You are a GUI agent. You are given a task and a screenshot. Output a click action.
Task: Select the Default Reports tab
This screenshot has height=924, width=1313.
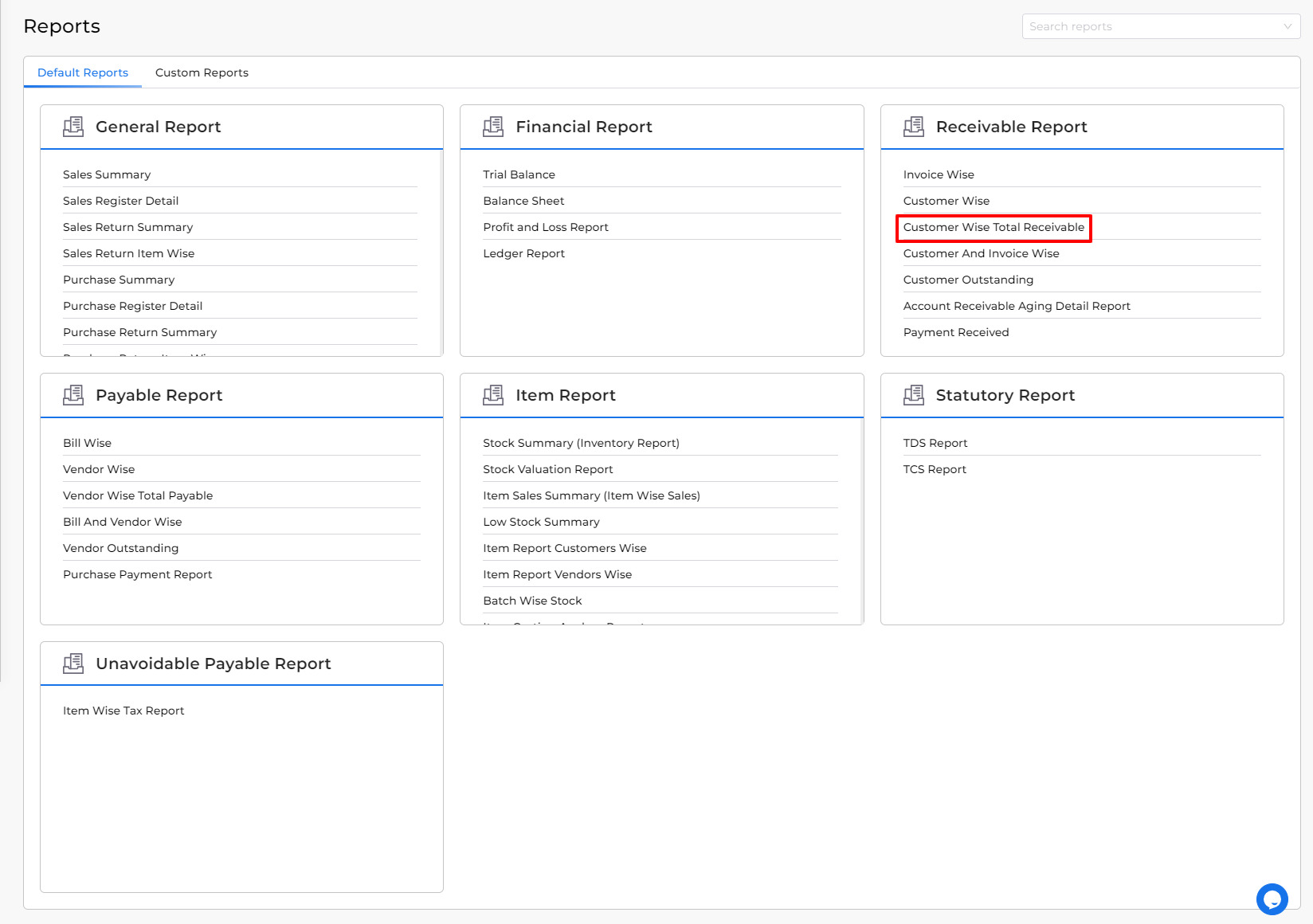pyautogui.click(x=83, y=72)
